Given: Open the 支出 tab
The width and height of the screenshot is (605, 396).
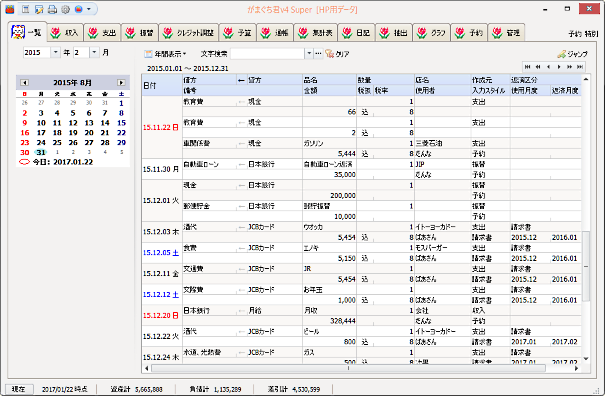Looking at the screenshot, I should [103, 33].
